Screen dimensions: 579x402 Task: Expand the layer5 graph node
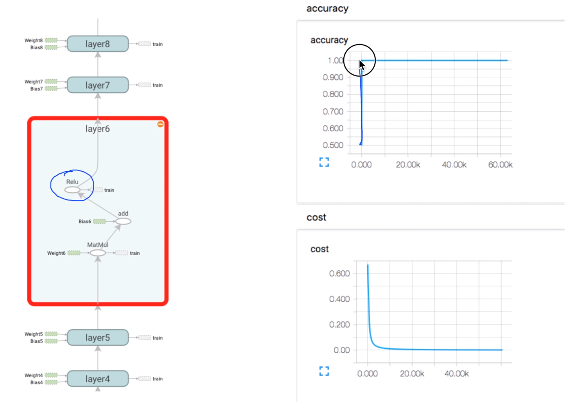[98, 337]
